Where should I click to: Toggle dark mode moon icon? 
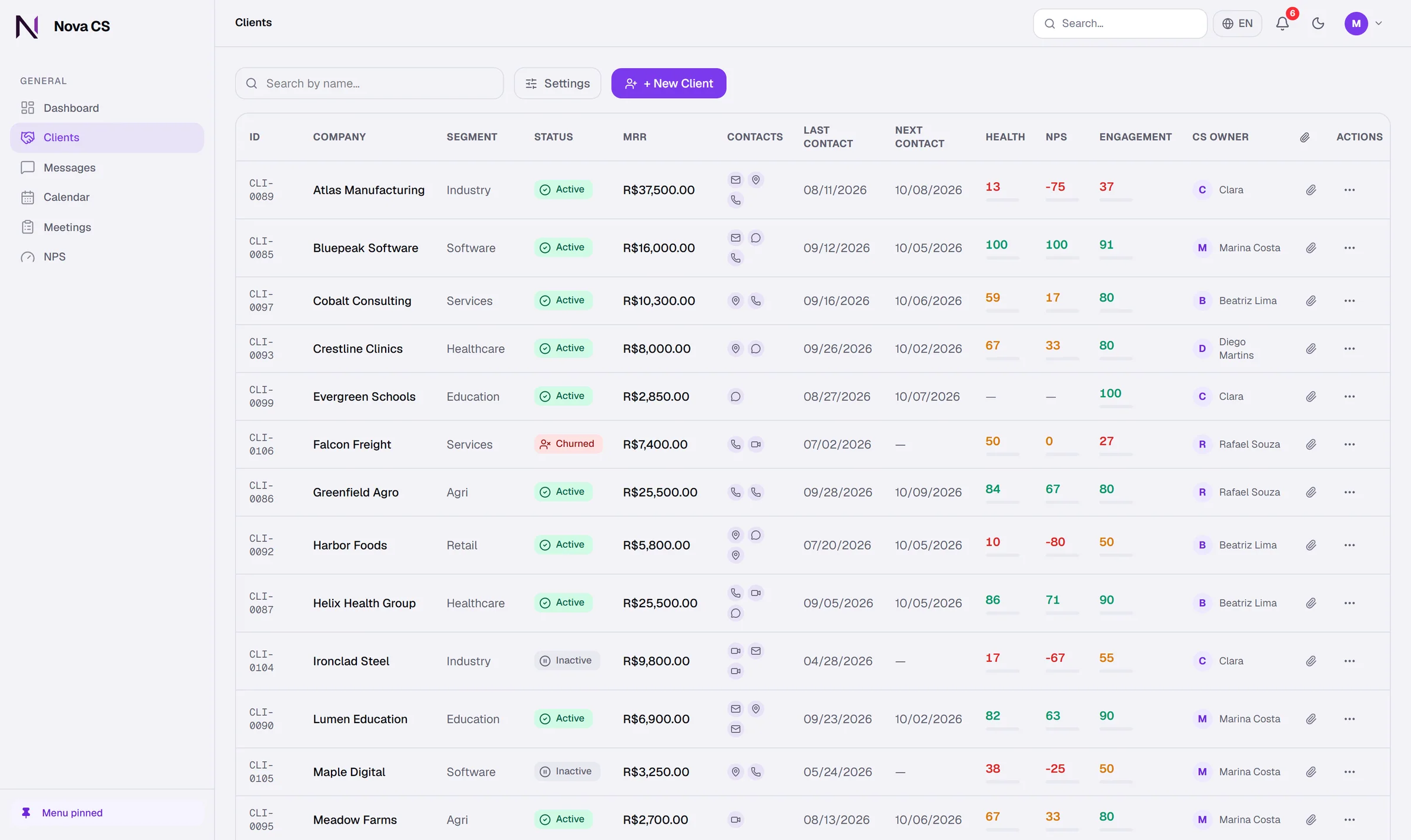pos(1318,24)
